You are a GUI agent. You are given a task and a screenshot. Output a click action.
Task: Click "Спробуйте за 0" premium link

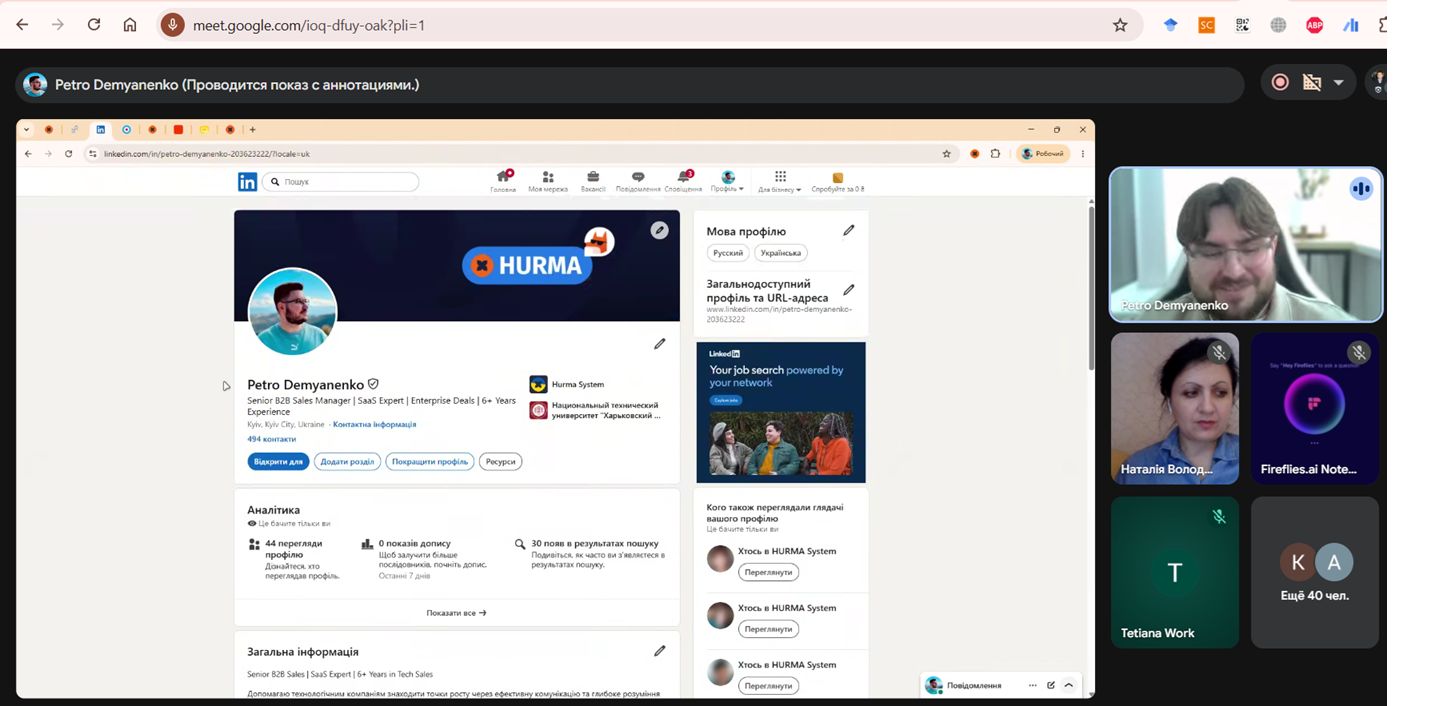838,181
